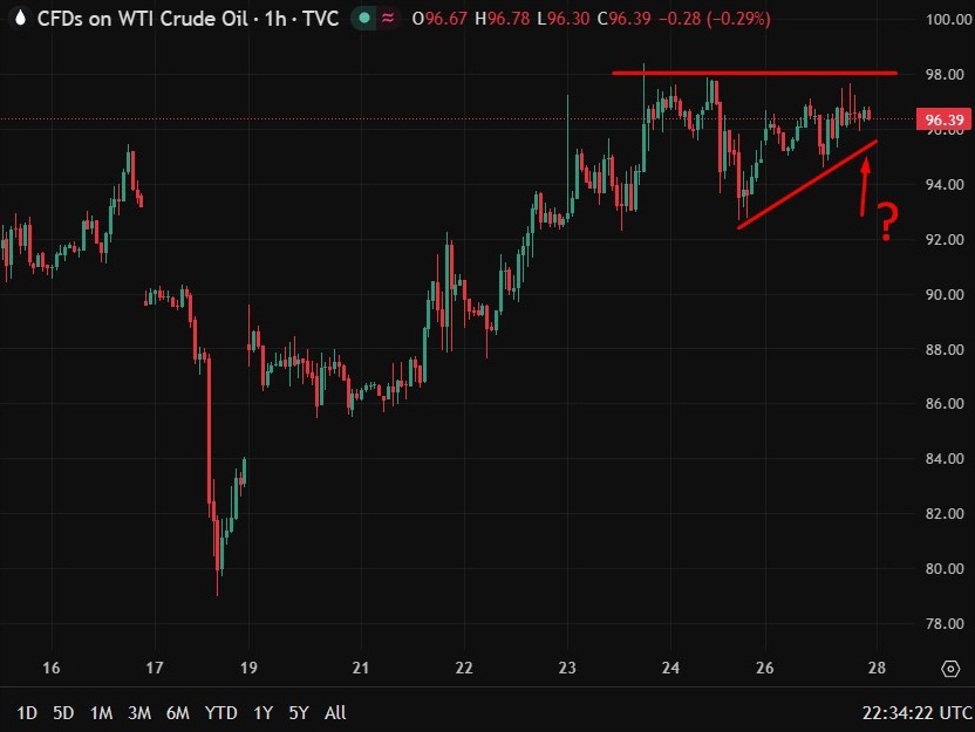The width and height of the screenshot is (975, 732).
Task: Choose the 6M time range
Action: [x=177, y=713]
